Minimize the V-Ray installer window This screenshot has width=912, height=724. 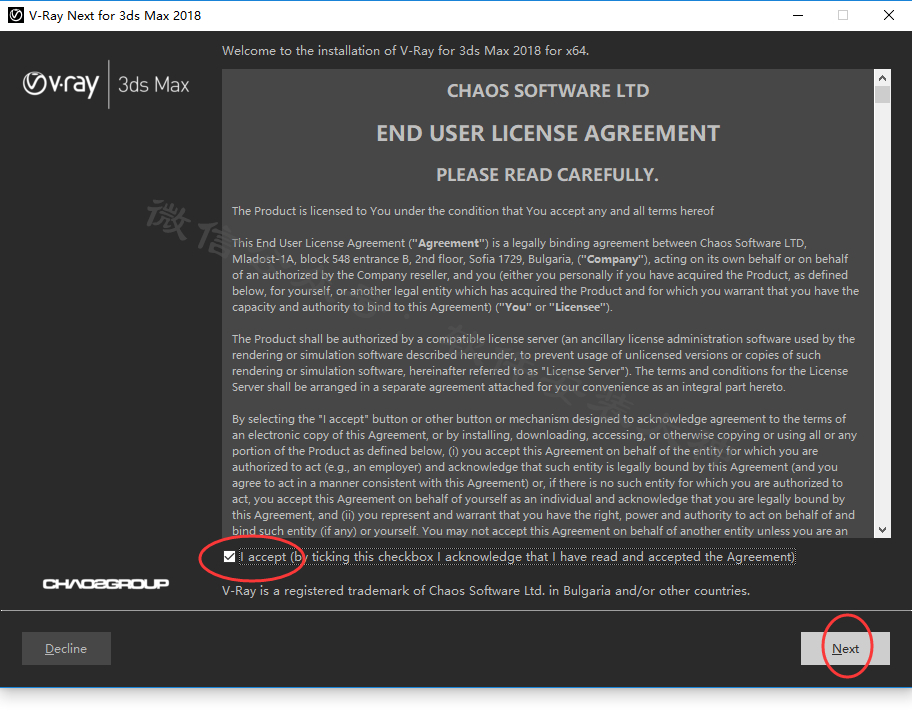798,16
